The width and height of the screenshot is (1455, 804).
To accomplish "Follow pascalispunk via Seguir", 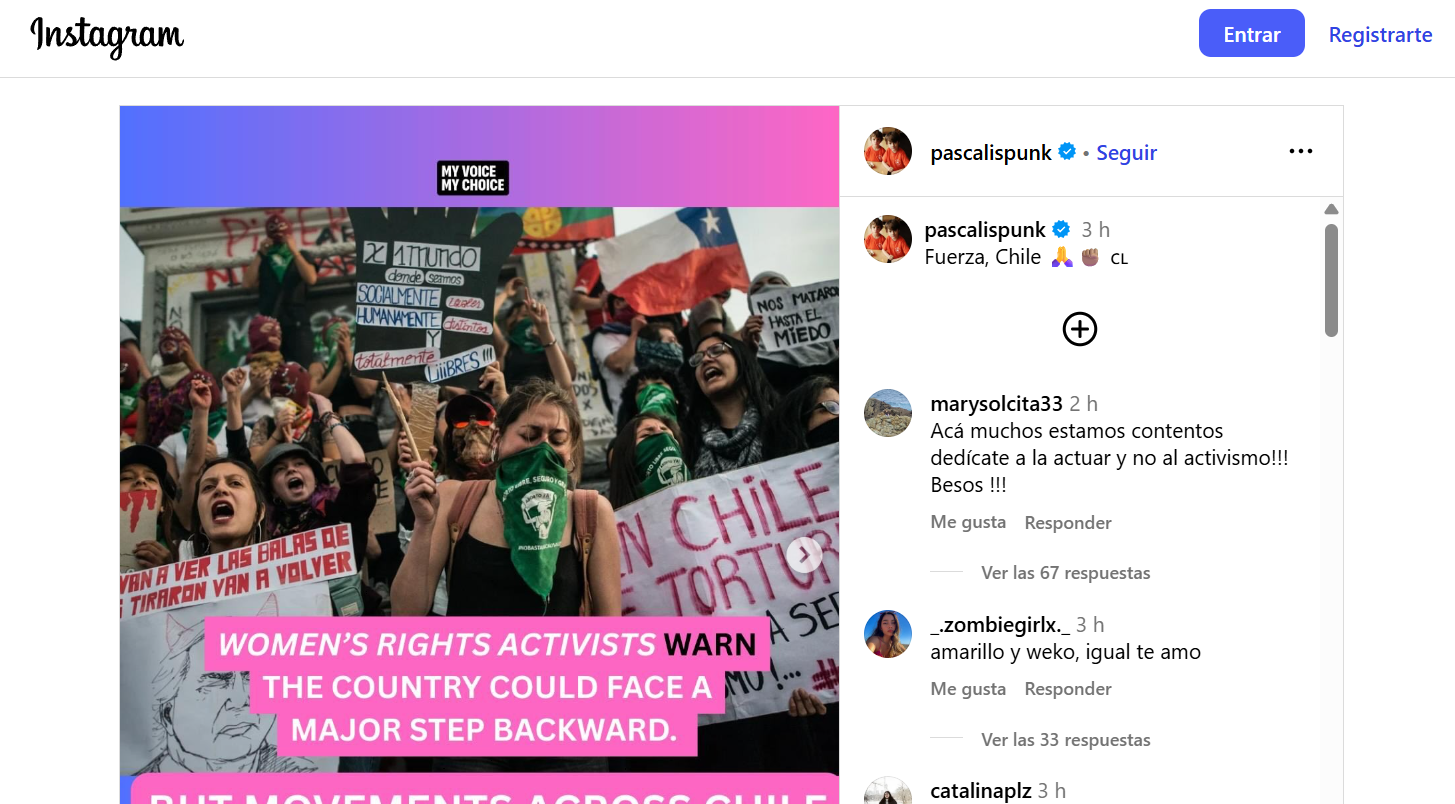I will click(1127, 152).
